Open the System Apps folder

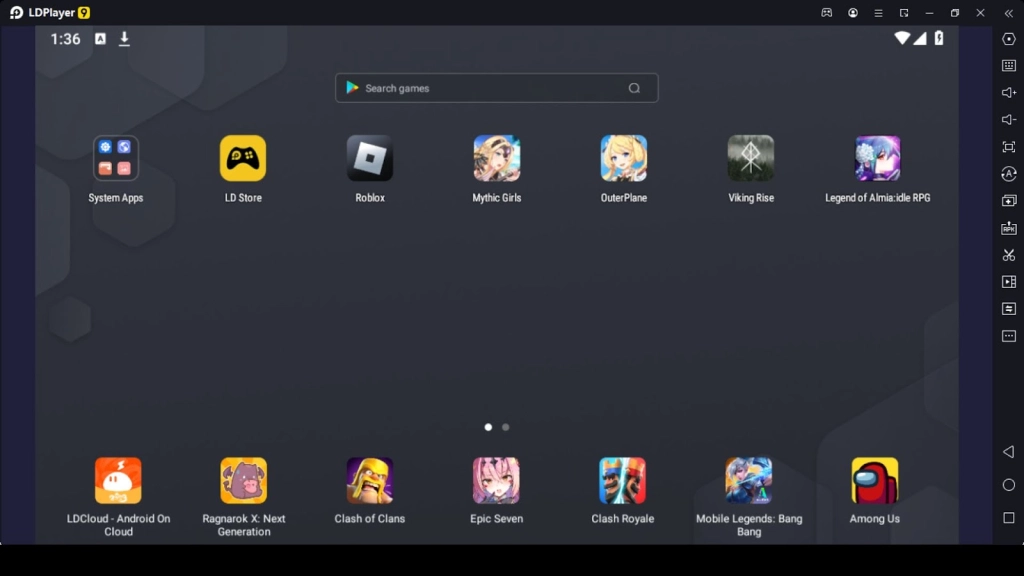click(x=116, y=158)
